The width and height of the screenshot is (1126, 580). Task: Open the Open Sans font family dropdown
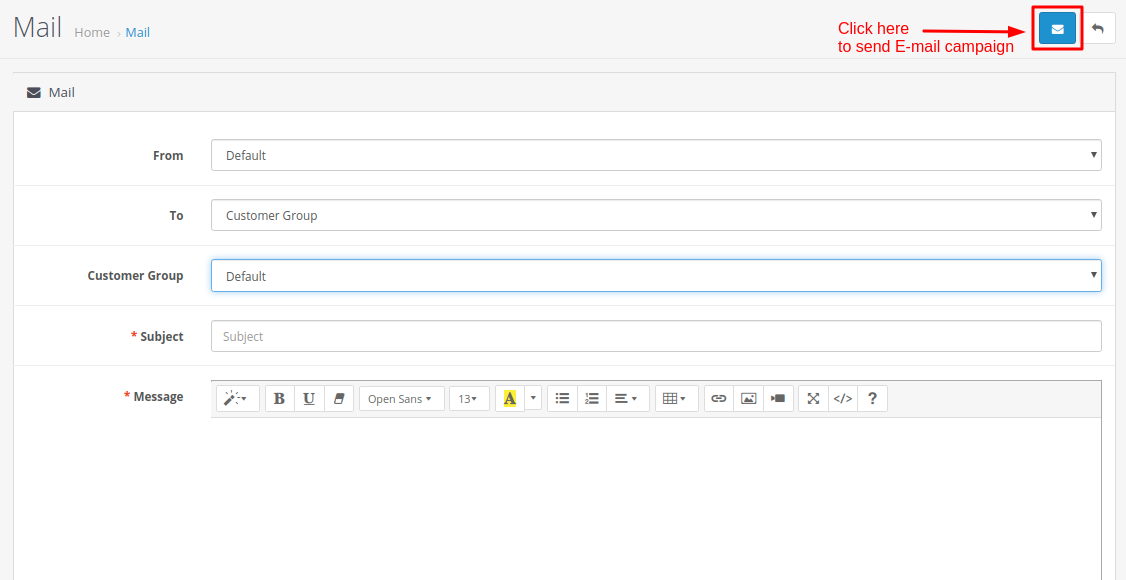(x=401, y=398)
